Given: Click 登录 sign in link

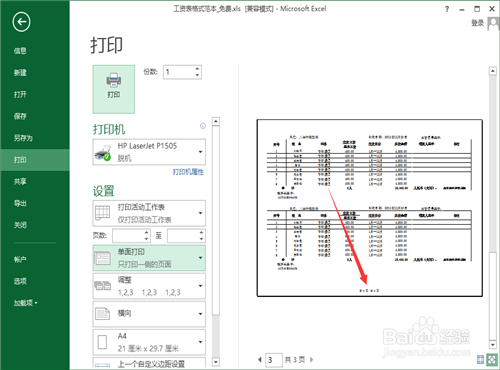Looking at the screenshot, I should (x=477, y=23).
